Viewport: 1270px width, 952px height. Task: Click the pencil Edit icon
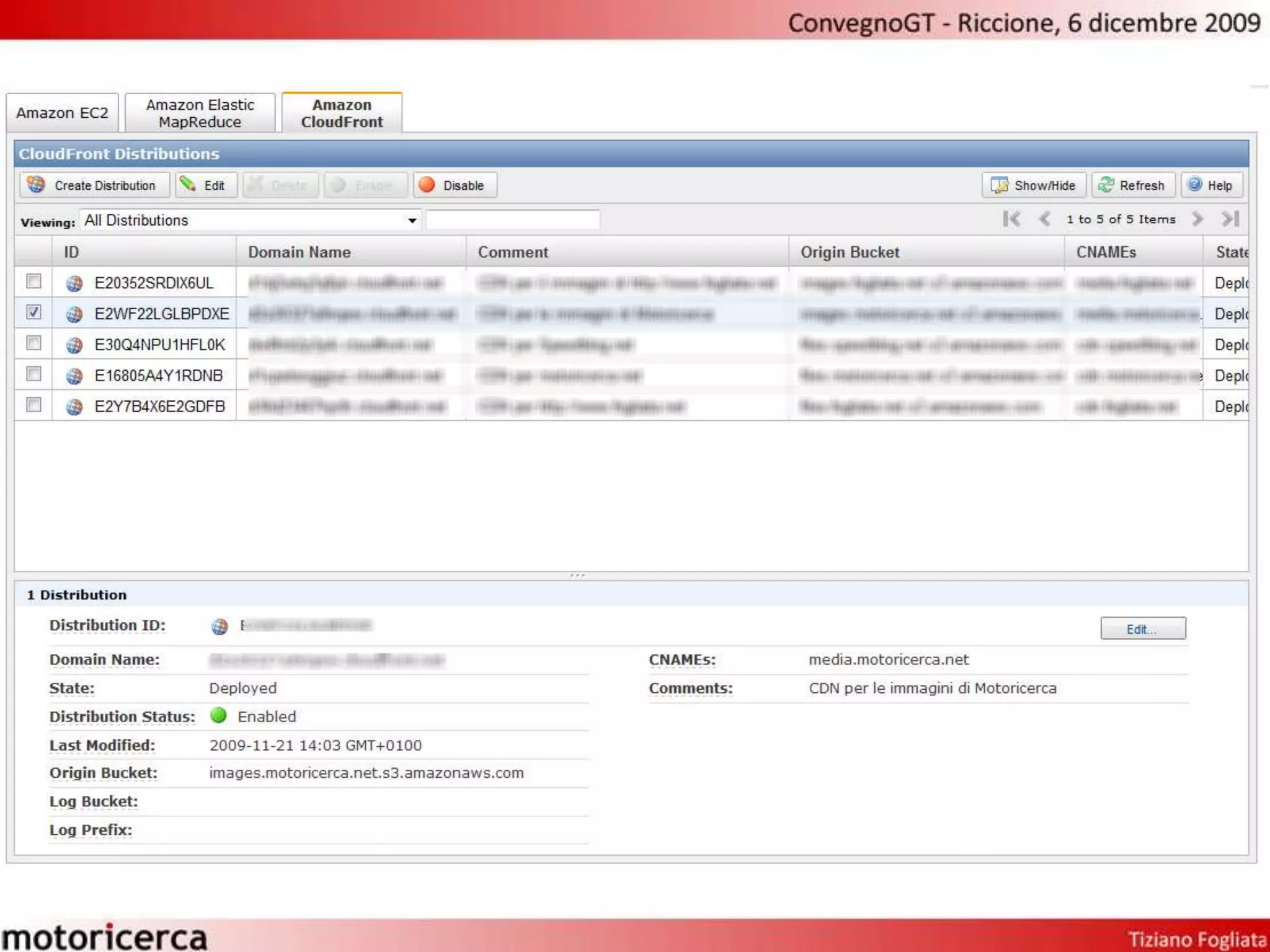188,183
